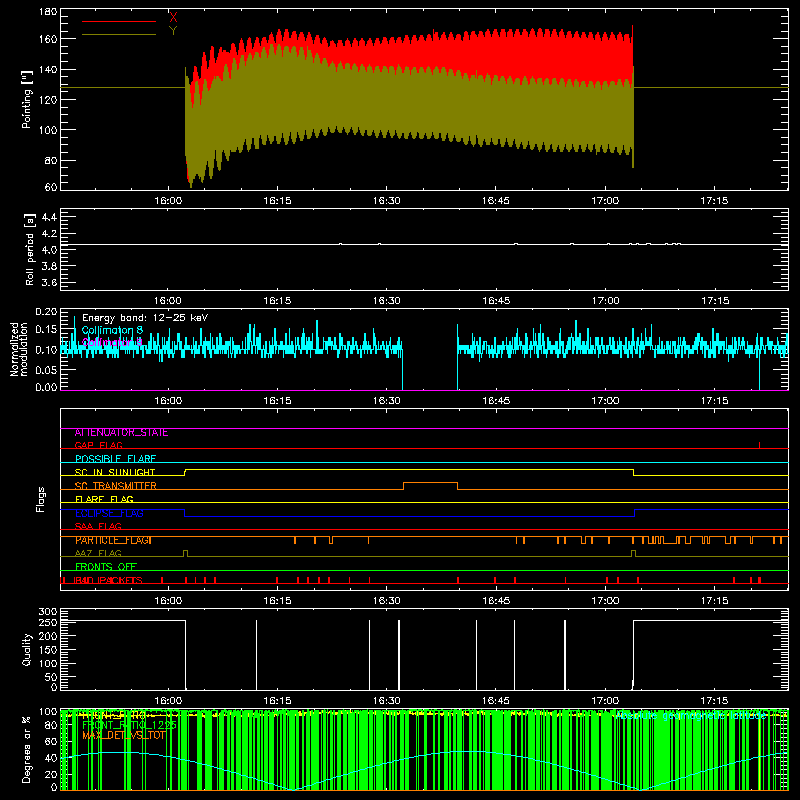The height and width of the screenshot is (800, 800).
Task: Click the 17:00 tick label under Roll period plot
Action: (x=605, y=301)
